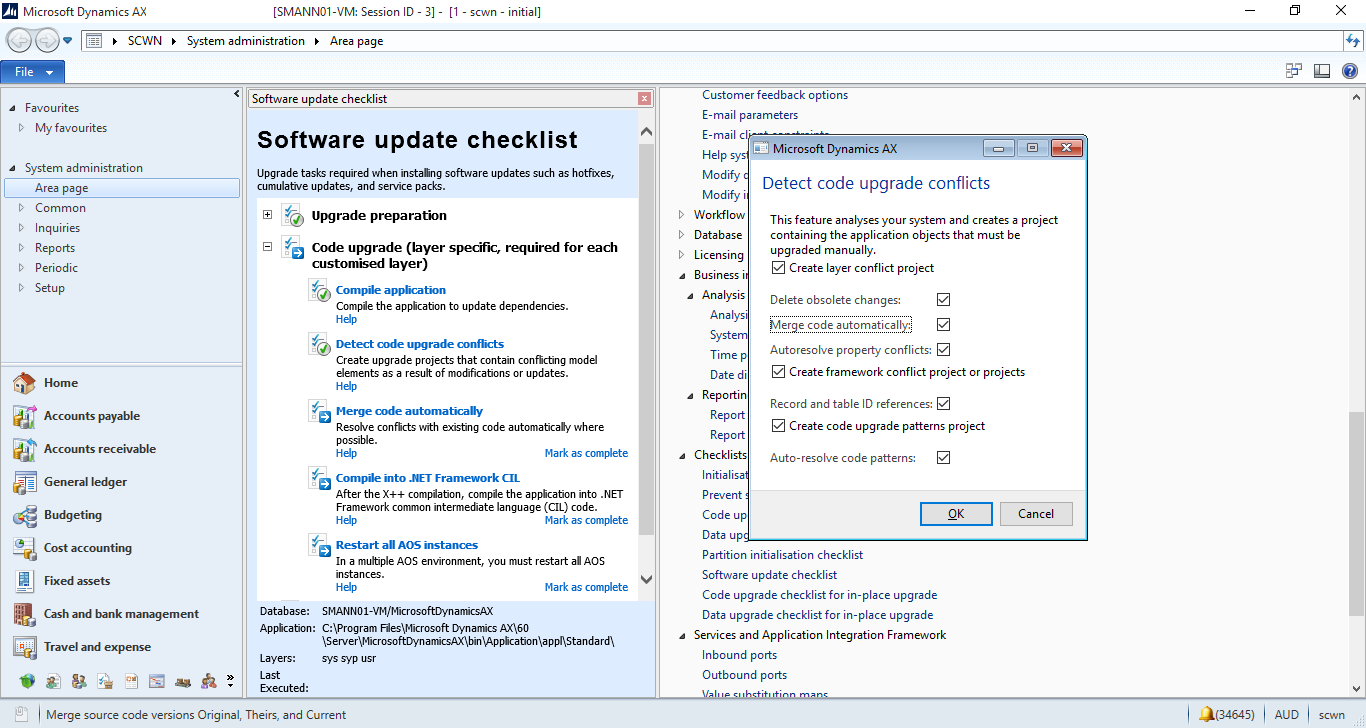This screenshot has height=728, width=1366.
Task: Click Cancel in the dialog
Action: [x=1036, y=514]
